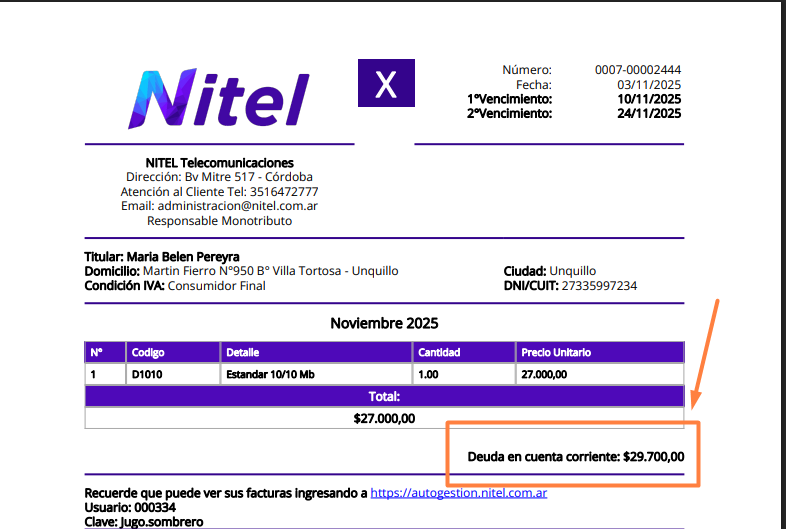Screen dimensions: 786x529
Task: Click the Detalle column header
Action: pos(242,353)
